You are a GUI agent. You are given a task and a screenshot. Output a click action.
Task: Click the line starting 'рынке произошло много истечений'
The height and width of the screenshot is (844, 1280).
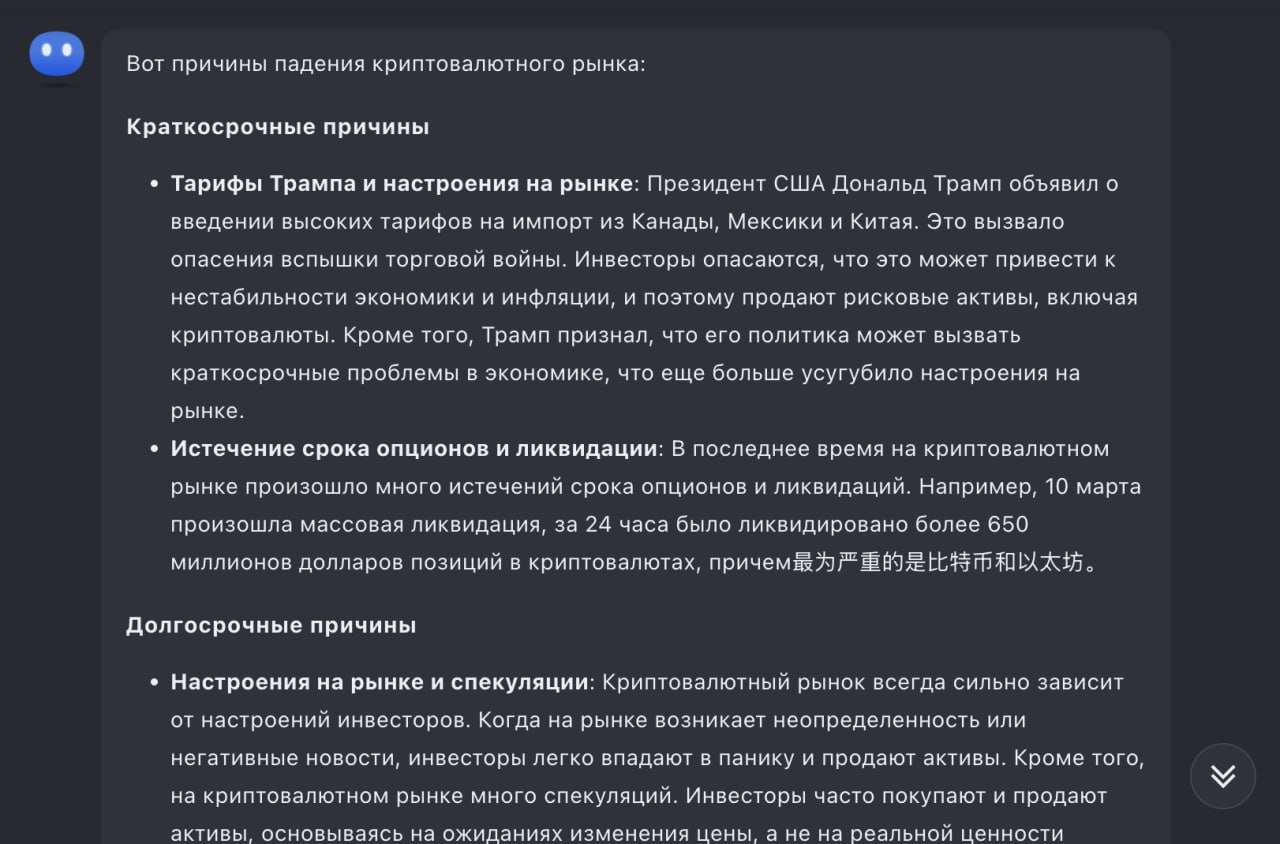656,487
